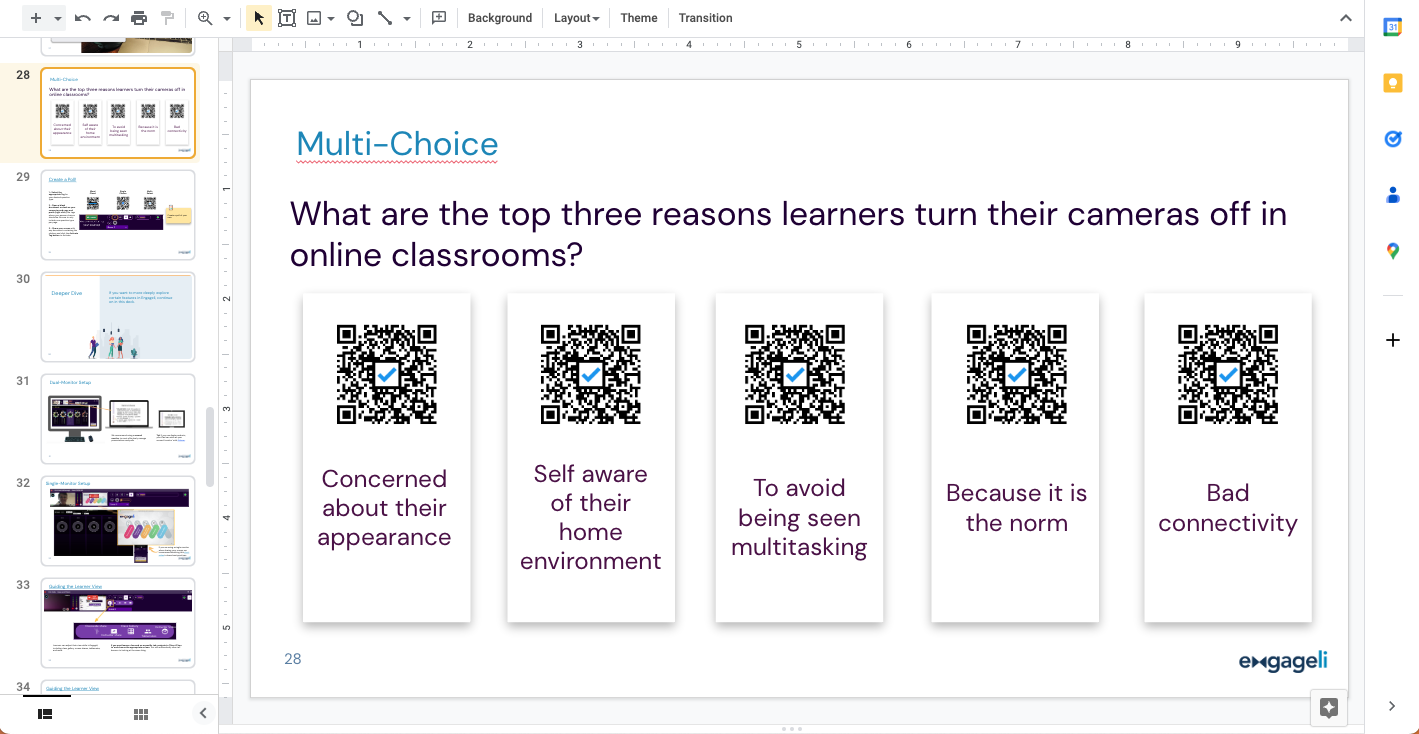Click 'Because it is the norm' text
Screen dimensions: 1419x734
click(1016, 508)
